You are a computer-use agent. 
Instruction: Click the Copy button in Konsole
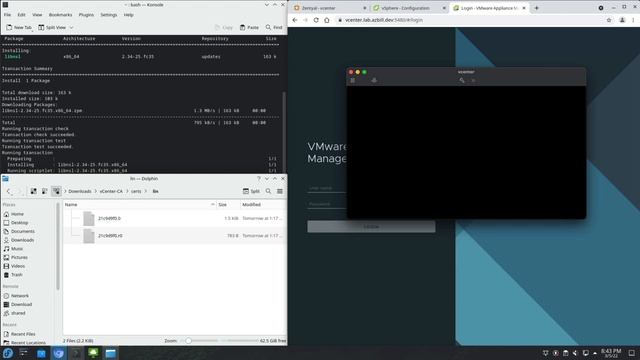click(224, 27)
